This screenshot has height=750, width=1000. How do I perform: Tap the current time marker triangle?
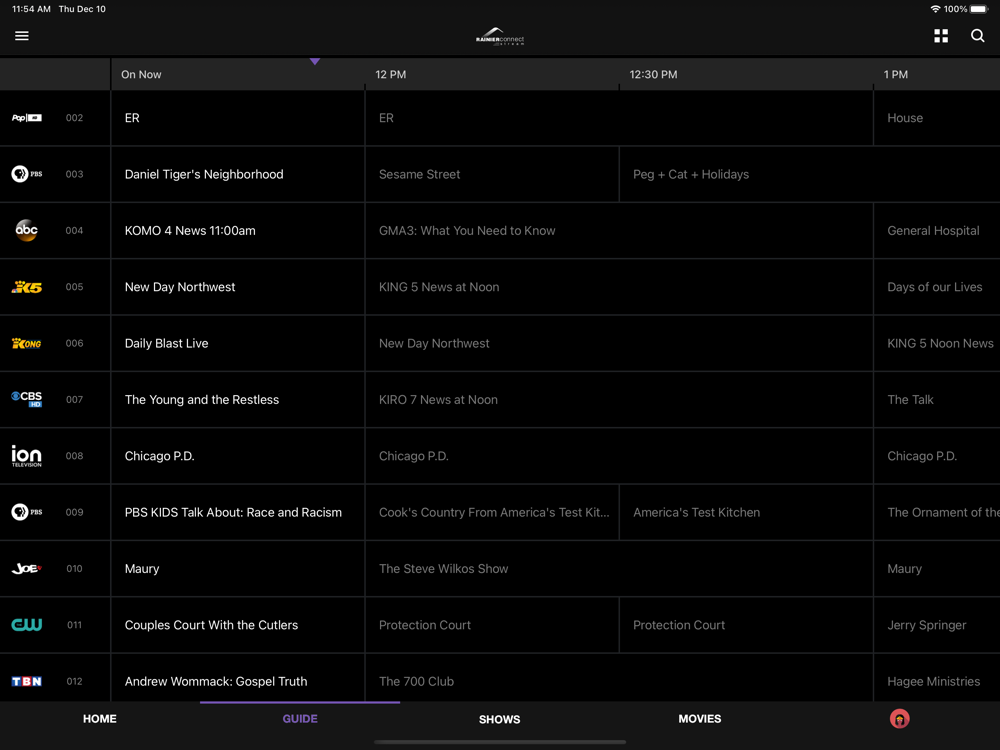pyautogui.click(x=314, y=61)
